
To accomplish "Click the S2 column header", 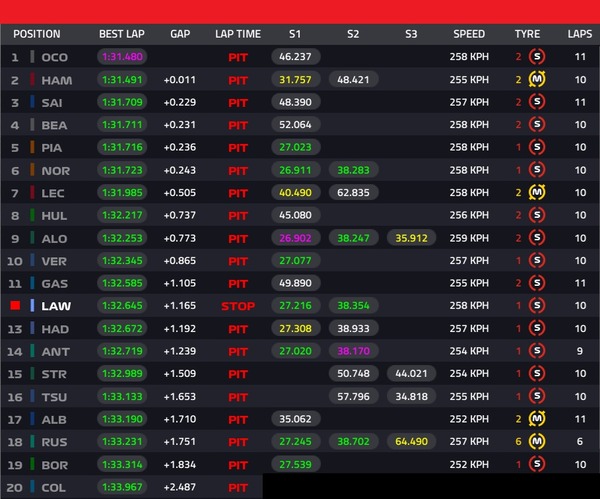I will 353,34.
